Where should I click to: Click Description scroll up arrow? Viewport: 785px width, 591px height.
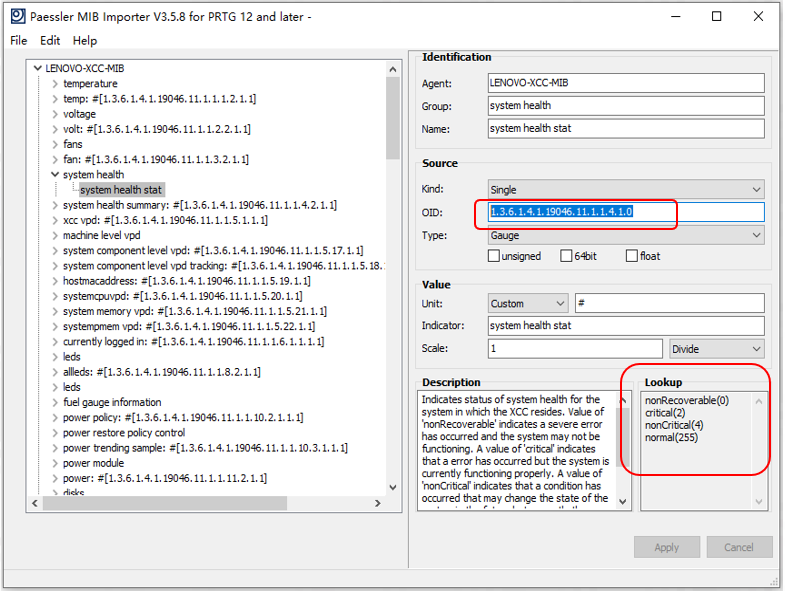coord(623,400)
